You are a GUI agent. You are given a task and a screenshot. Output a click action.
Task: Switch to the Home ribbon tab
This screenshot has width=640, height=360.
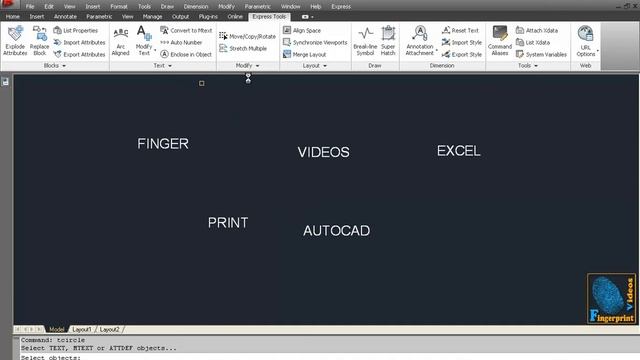pos(13,17)
